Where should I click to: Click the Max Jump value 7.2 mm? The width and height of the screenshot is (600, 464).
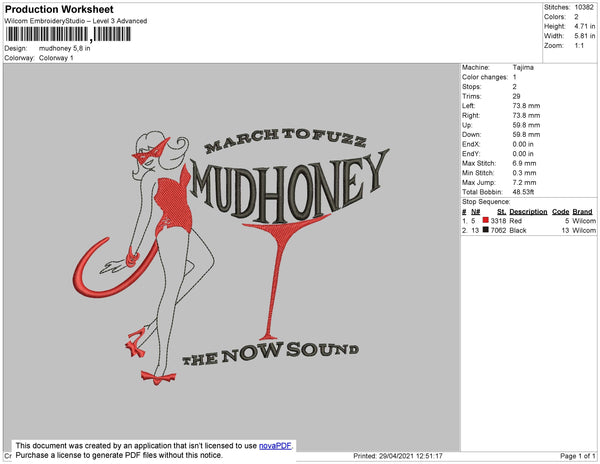[524, 182]
